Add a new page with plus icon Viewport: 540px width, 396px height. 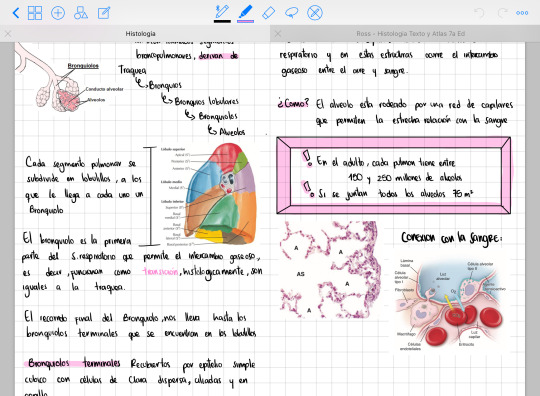58,13
